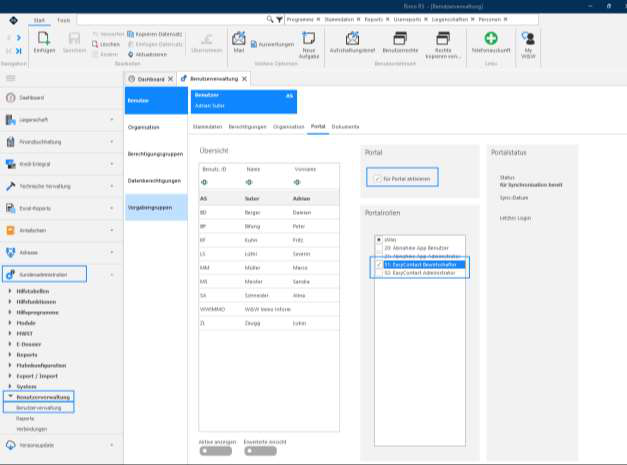Expand the Hilfstabellen tree node
Screen dimensions: 627x465
click(x=10, y=291)
